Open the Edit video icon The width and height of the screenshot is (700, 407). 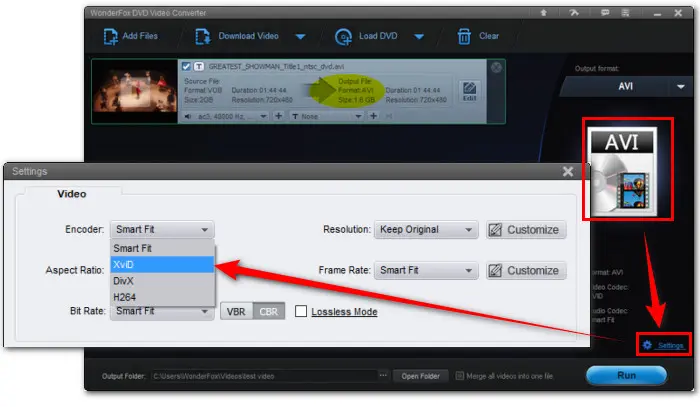(x=469, y=91)
